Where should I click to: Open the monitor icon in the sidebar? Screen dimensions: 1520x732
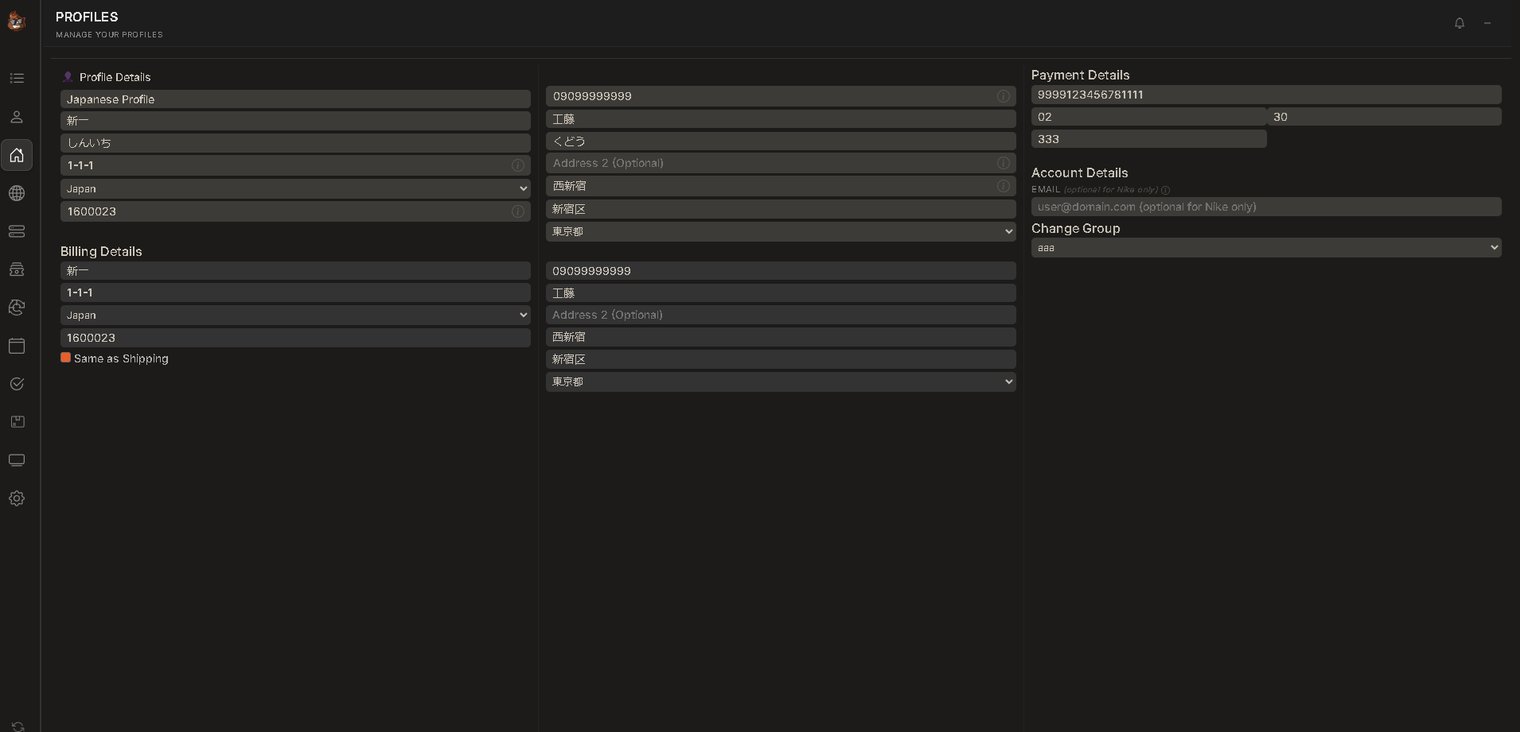17,460
